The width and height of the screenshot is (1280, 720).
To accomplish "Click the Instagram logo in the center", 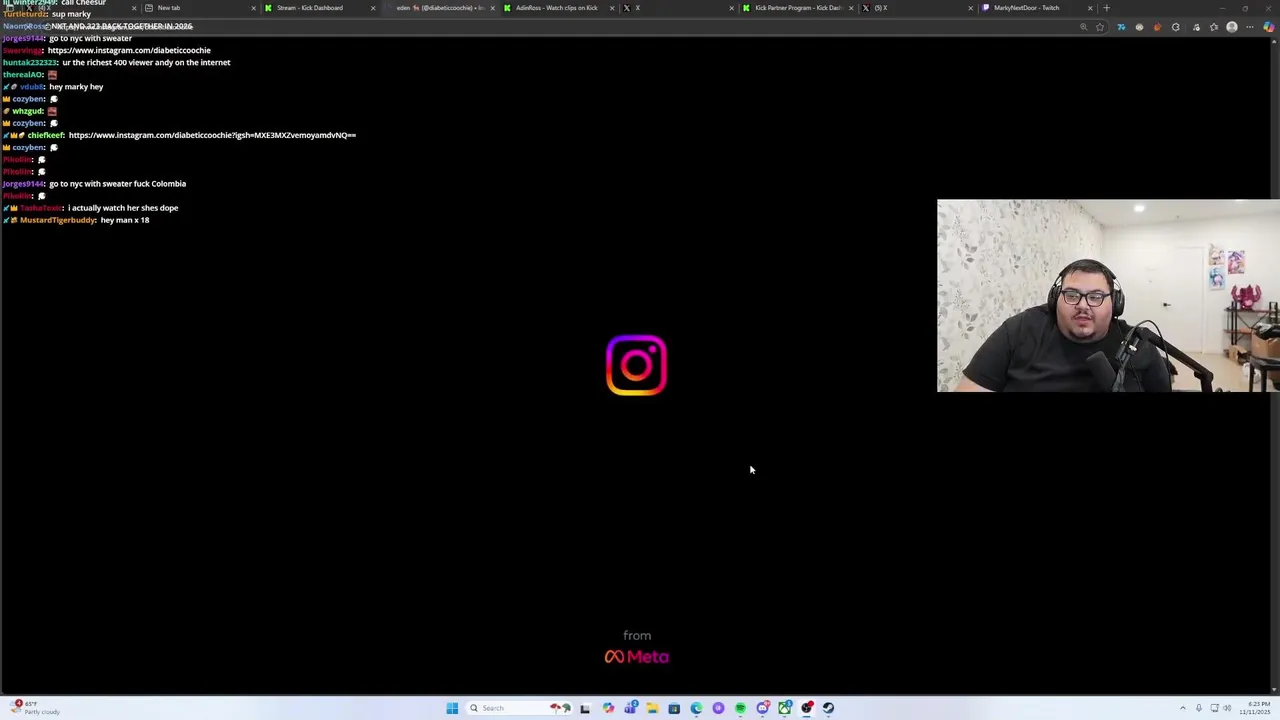I will pos(636,365).
